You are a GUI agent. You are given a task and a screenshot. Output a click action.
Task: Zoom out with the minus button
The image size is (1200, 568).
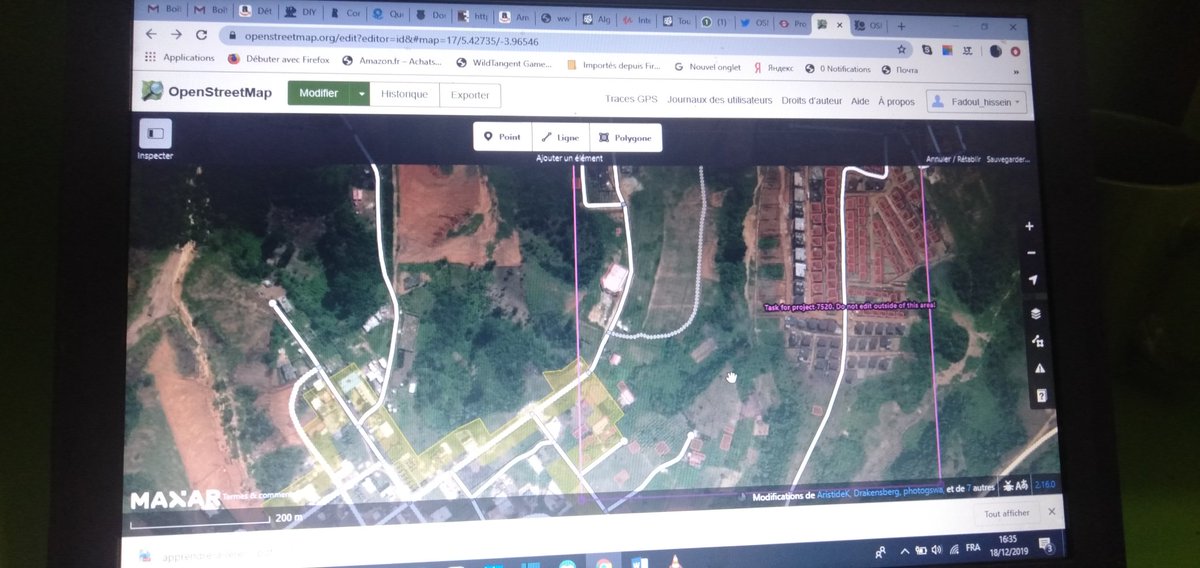[1031, 253]
